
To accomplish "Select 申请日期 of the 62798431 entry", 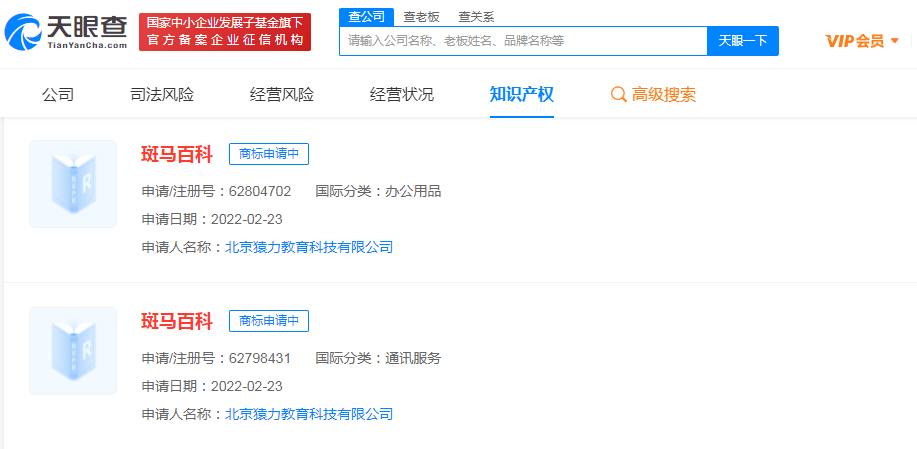I will click(x=212, y=386).
